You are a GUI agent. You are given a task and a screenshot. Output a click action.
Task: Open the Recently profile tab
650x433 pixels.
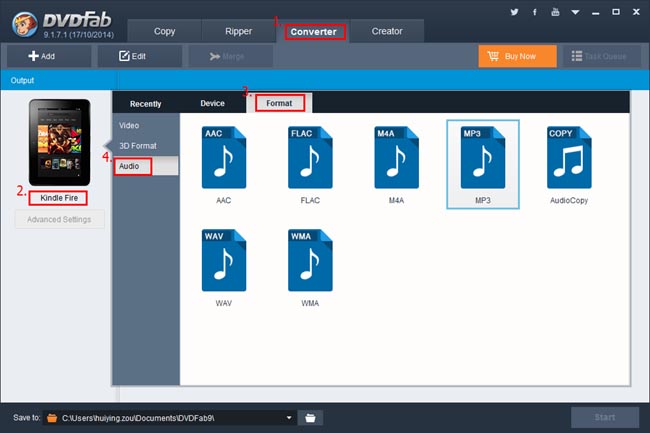(x=146, y=104)
